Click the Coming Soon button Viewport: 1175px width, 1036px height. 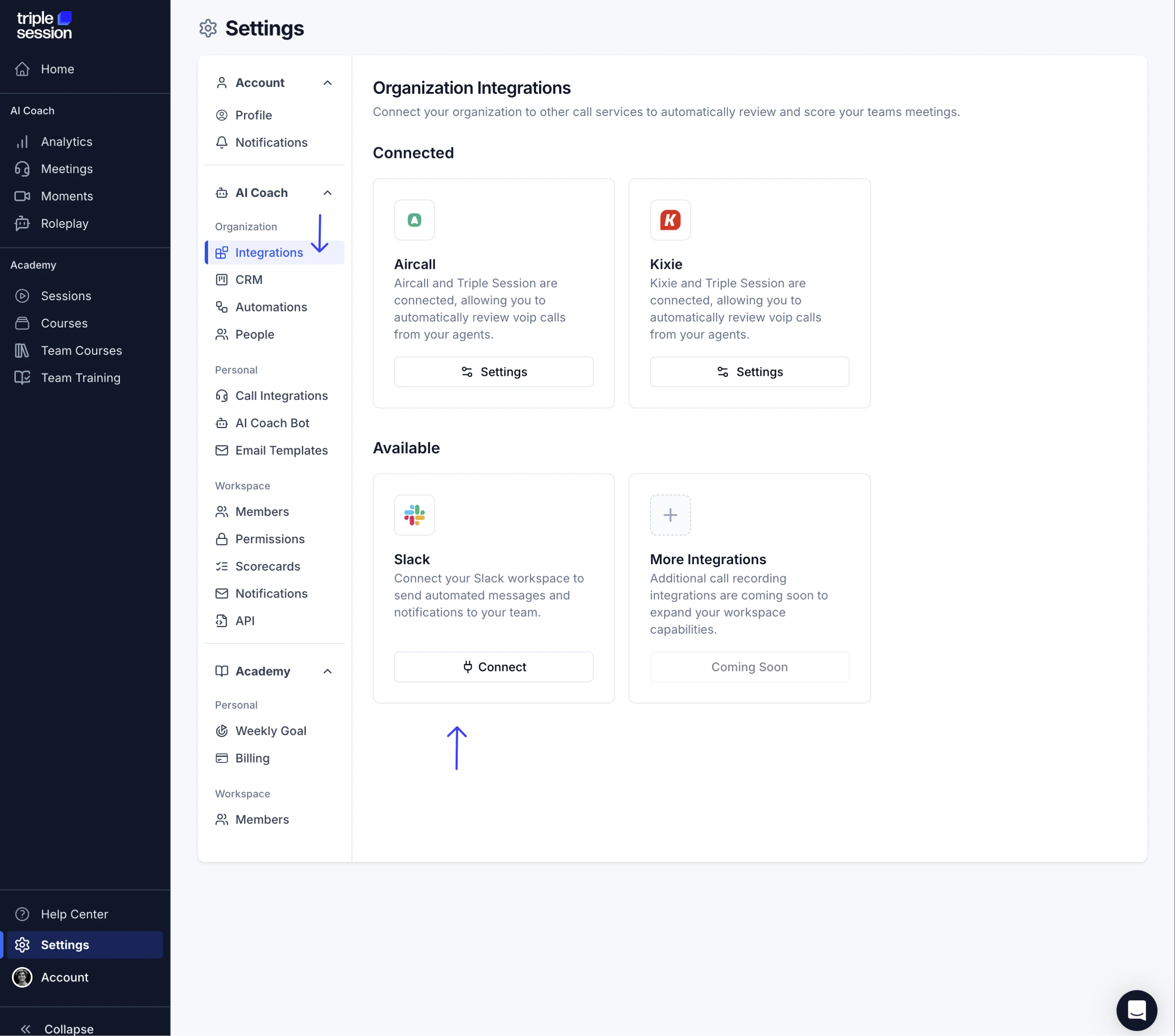pyautogui.click(x=750, y=667)
